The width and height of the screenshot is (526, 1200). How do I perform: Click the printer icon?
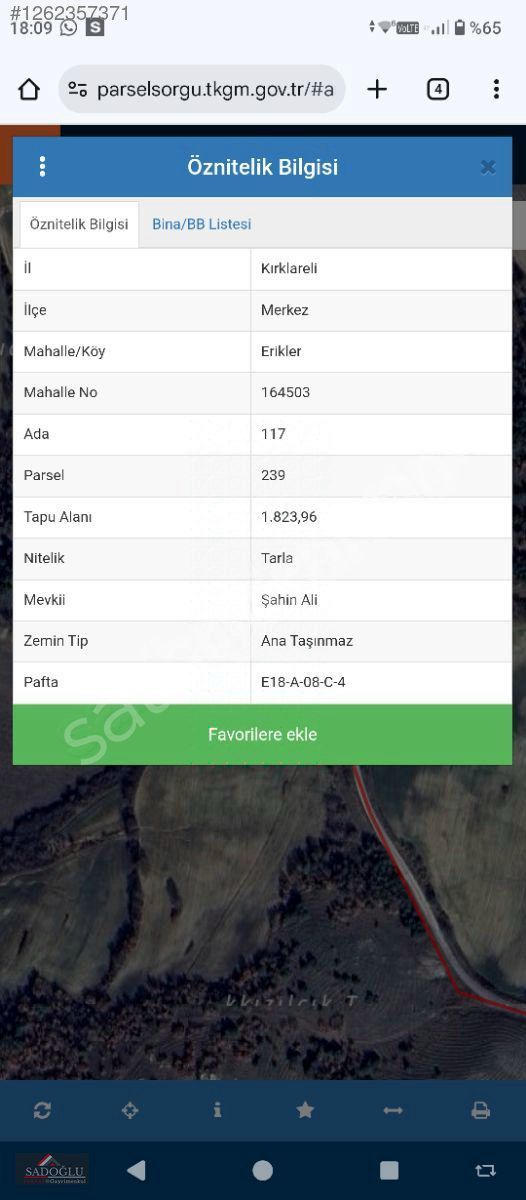(481, 1110)
